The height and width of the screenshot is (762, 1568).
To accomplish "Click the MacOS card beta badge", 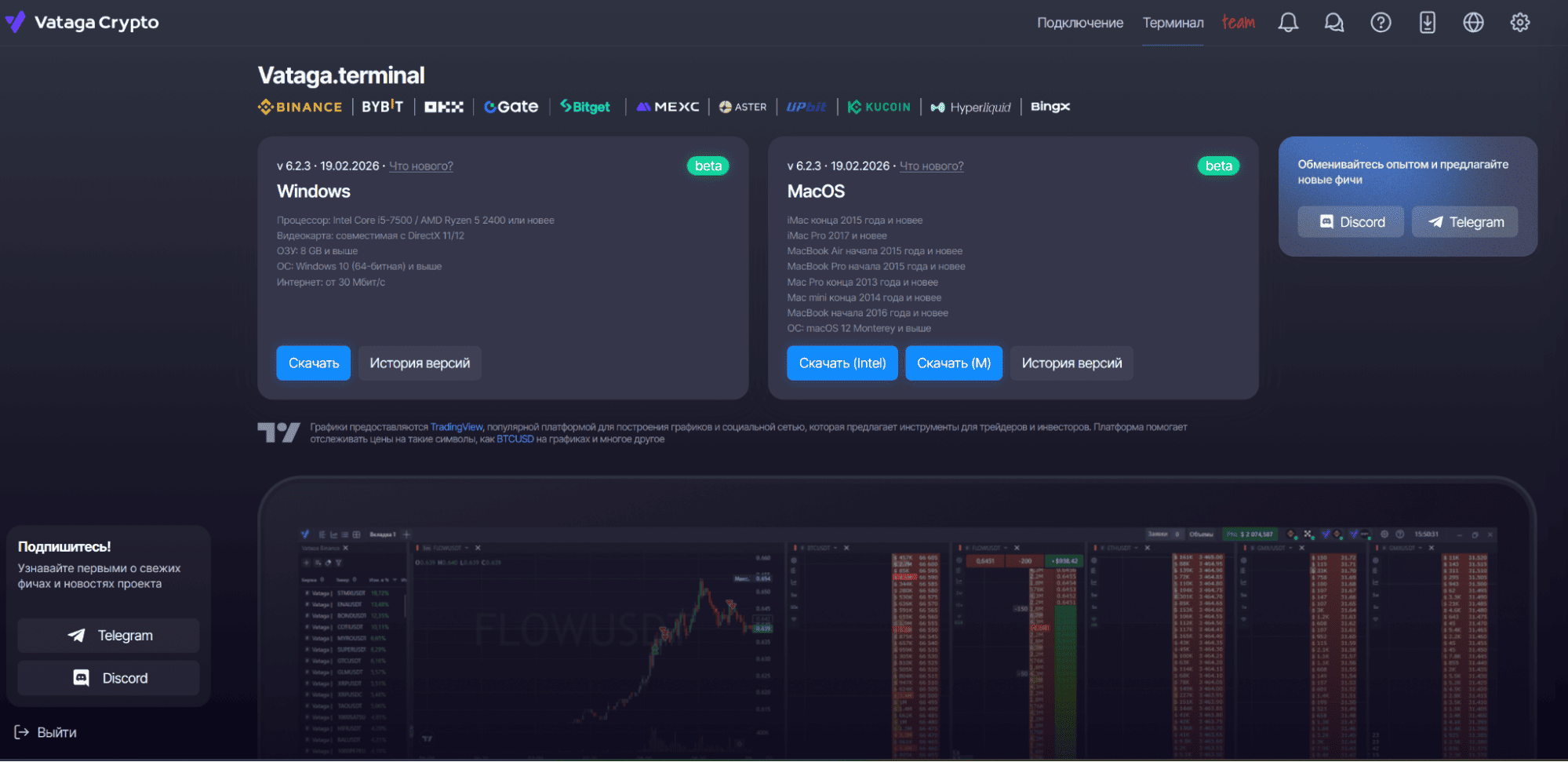I will click(x=1219, y=166).
